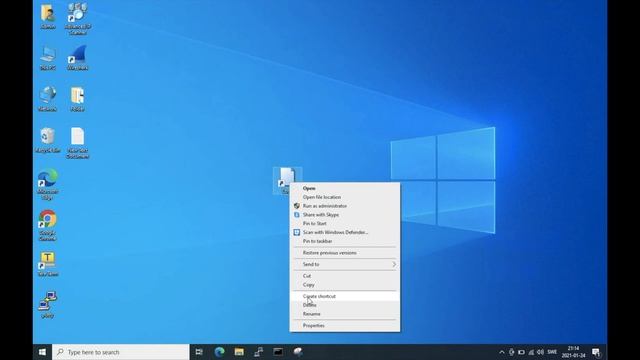This screenshot has height=360, width=640.
Task: Launch Edge from the taskbar
Action: (x=220, y=352)
